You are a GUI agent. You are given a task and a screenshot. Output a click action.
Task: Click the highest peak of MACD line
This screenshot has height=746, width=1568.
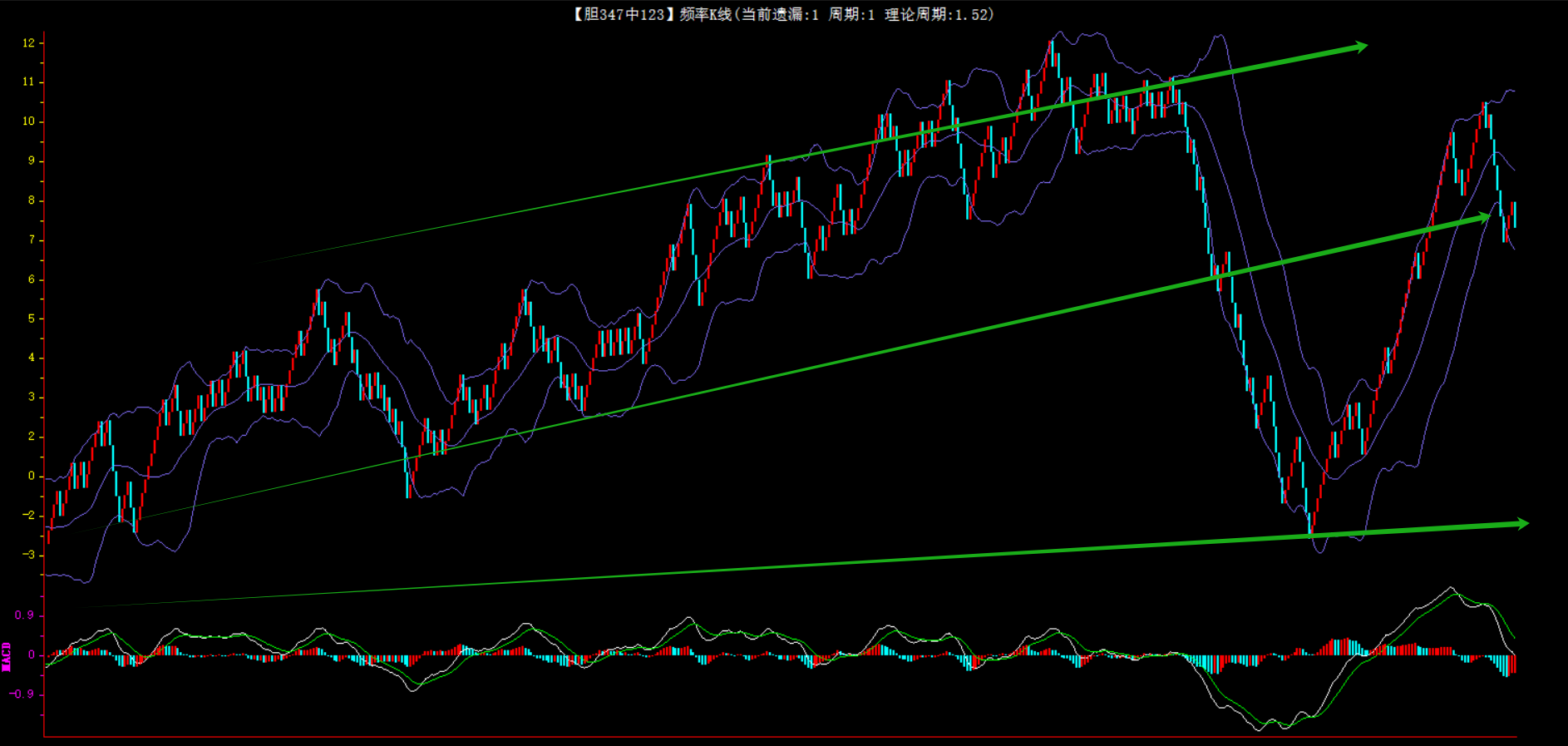coord(1452,589)
